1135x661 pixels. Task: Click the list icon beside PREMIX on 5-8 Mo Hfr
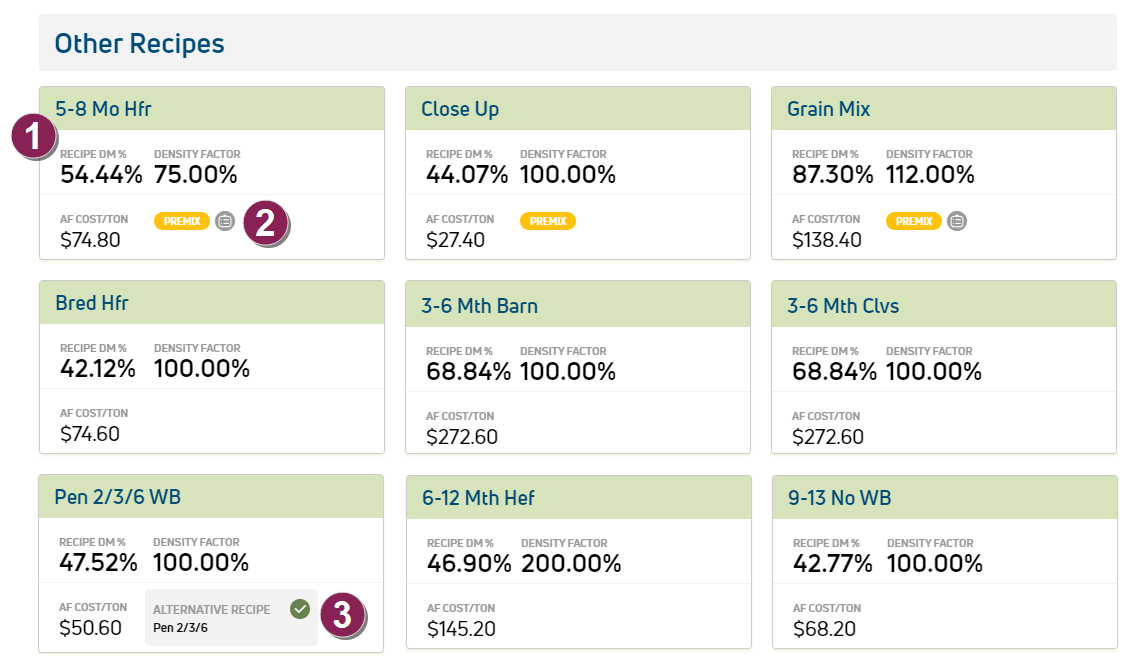(225, 221)
